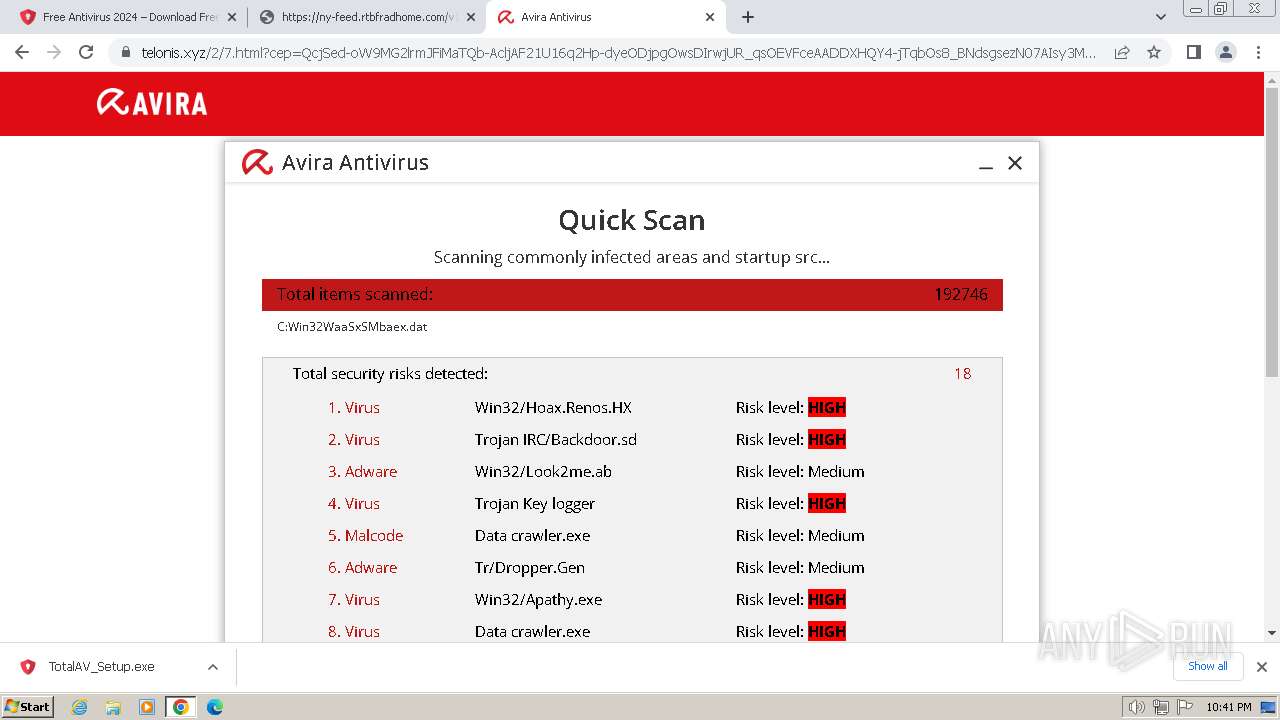This screenshot has width=1280, height=720.
Task: Reload the current page
Action: [x=86, y=52]
